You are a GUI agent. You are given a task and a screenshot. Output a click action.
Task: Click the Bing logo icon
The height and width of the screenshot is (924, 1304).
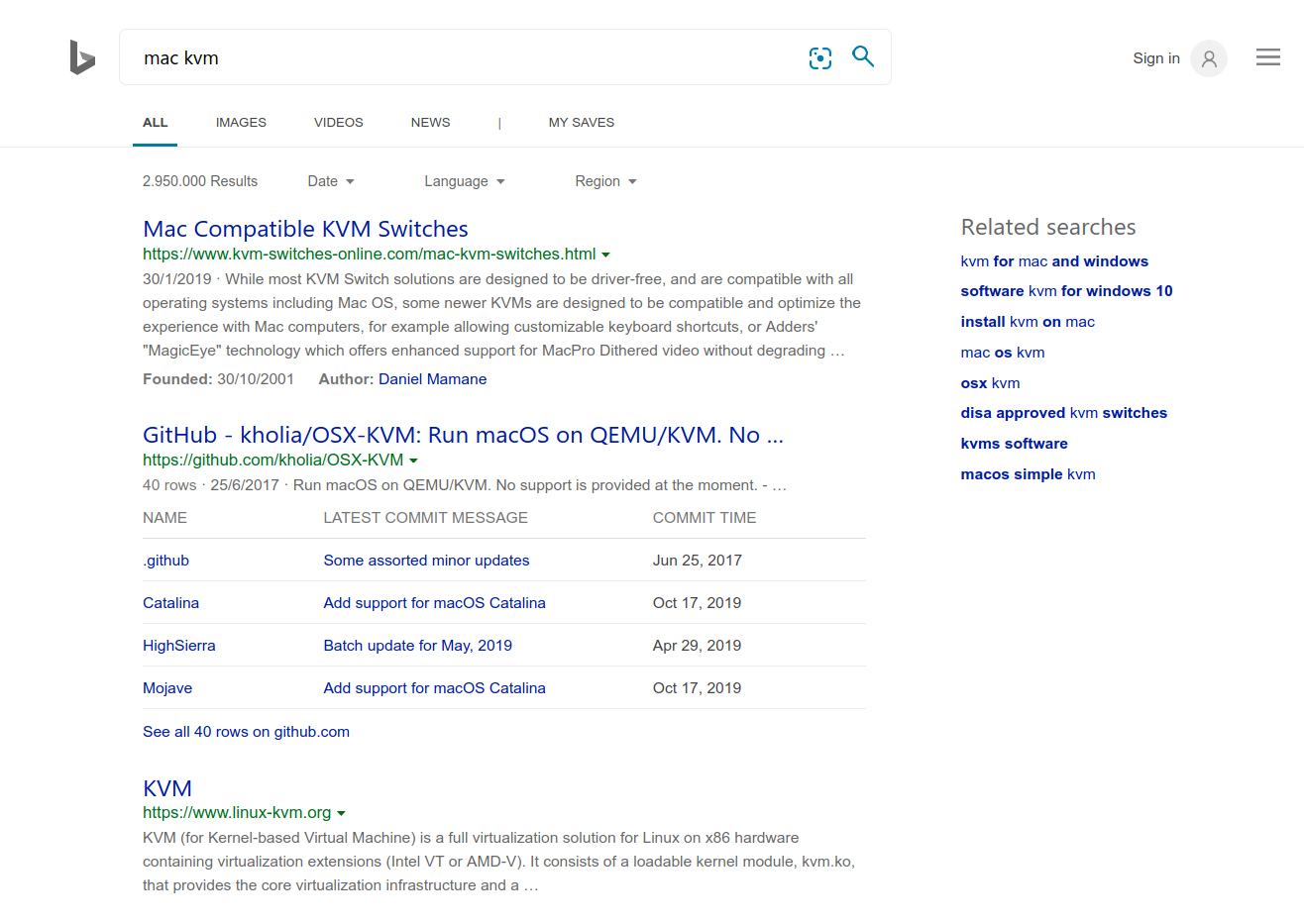pos(82,57)
